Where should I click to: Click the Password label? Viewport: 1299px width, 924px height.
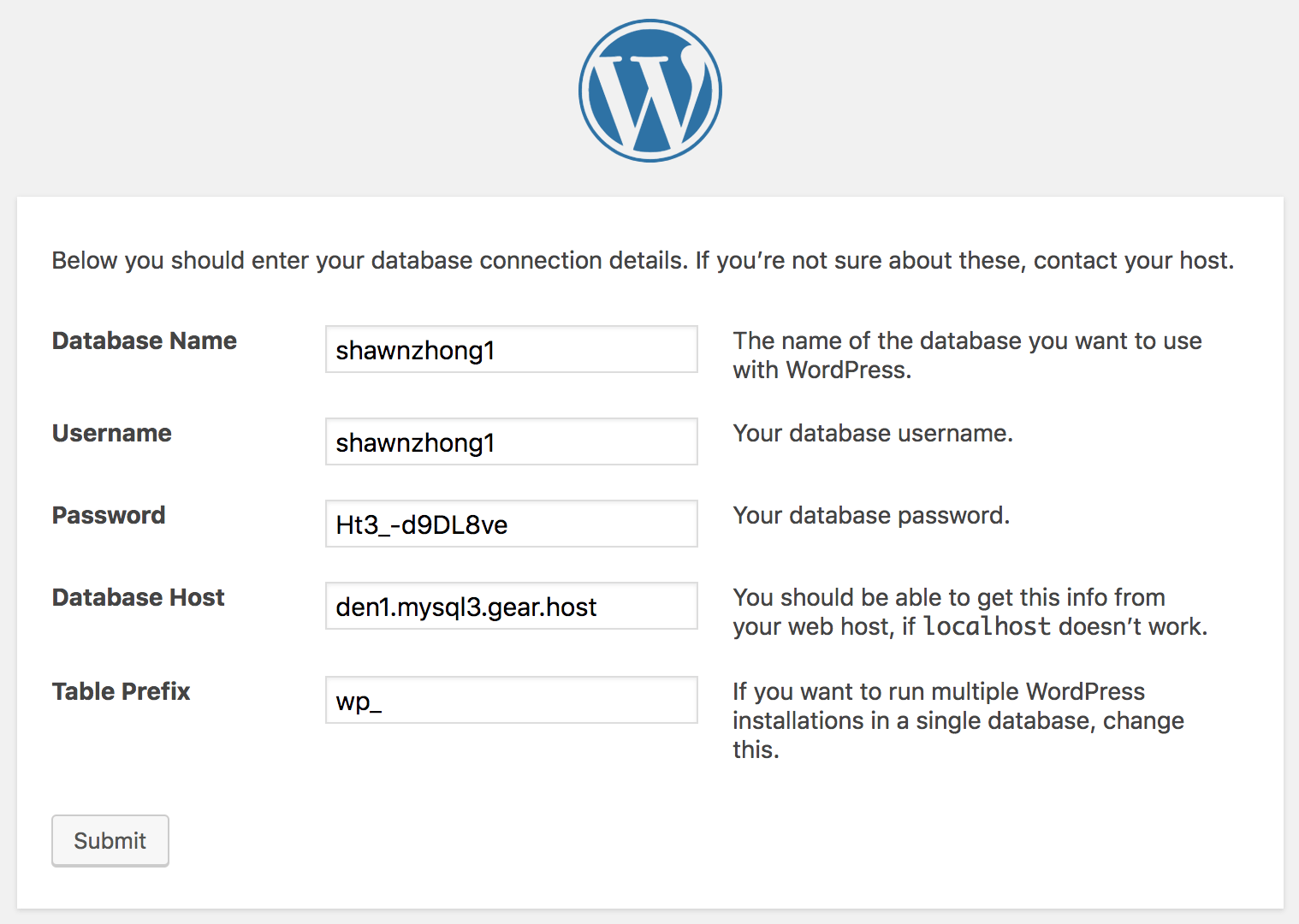pos(109,515)
